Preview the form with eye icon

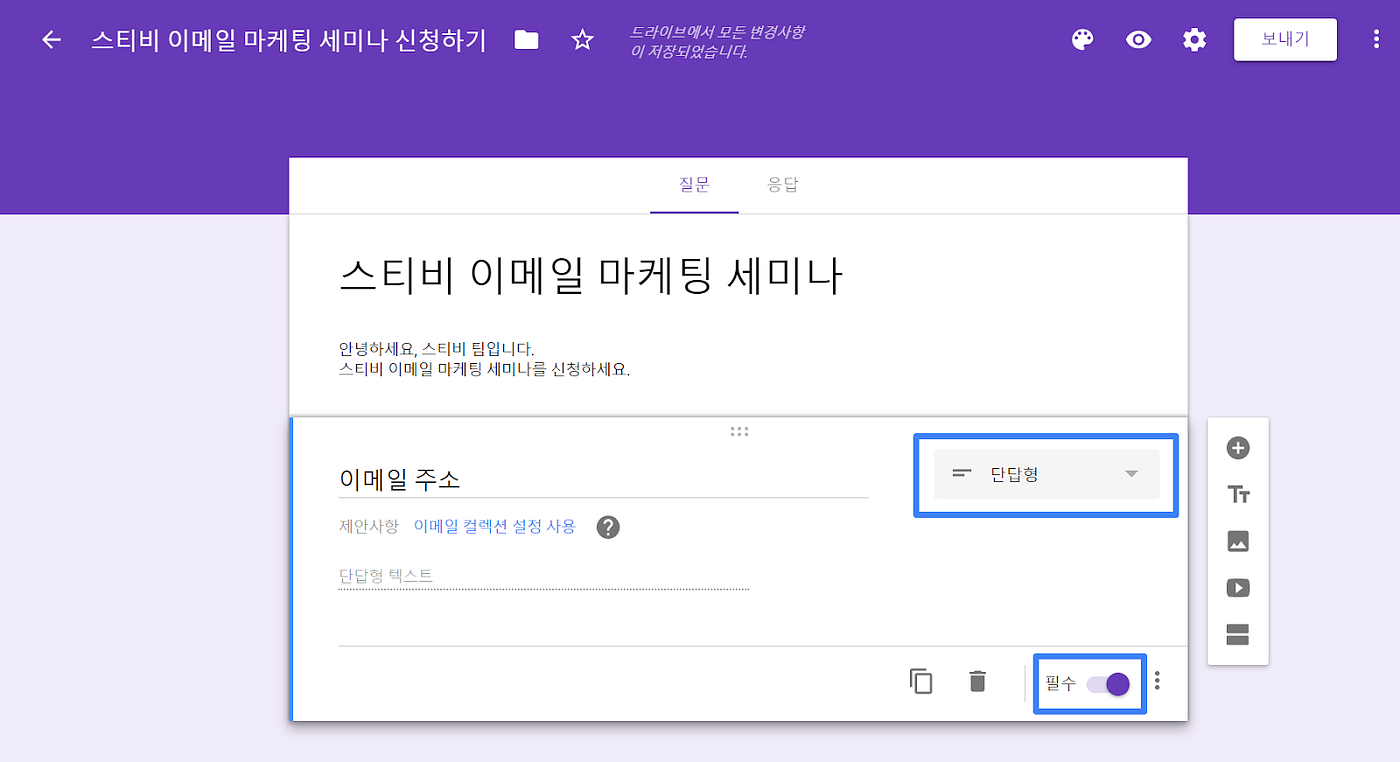tap(1138, 40)
